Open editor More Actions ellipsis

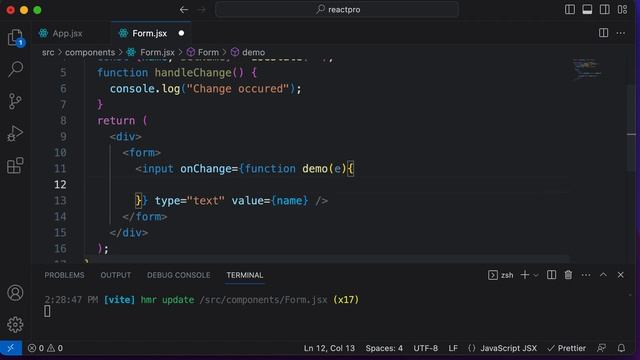pos(620,33)
